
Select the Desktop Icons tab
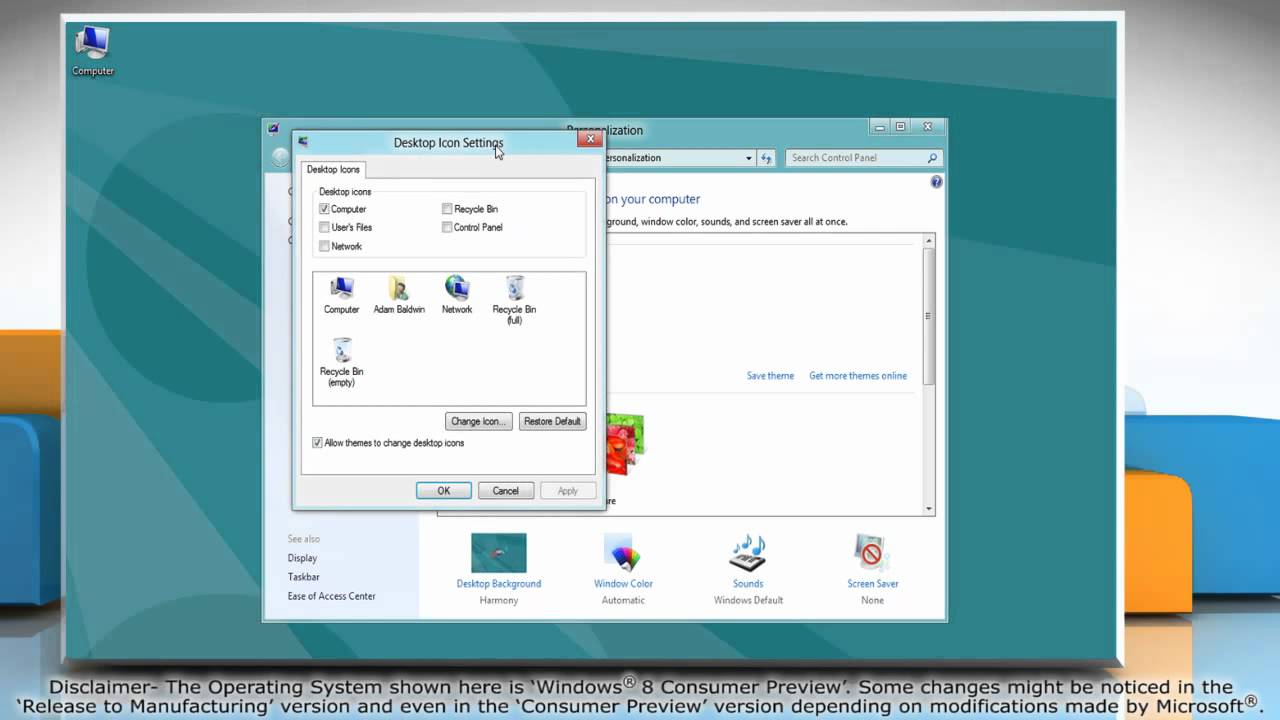333,169
